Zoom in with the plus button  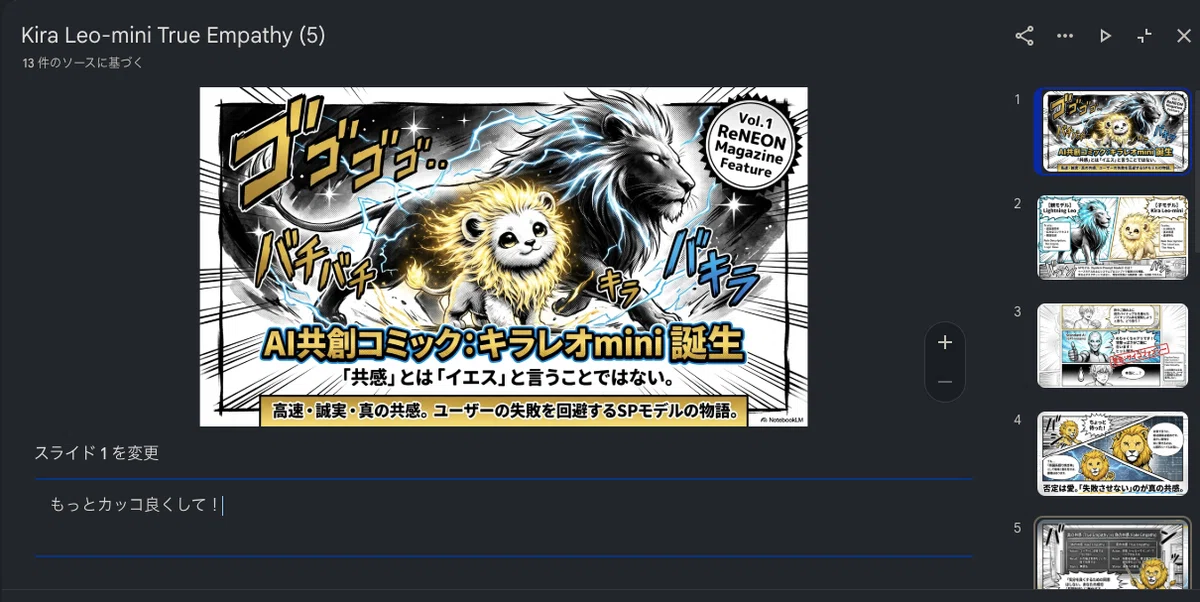(x=945, y=342)
